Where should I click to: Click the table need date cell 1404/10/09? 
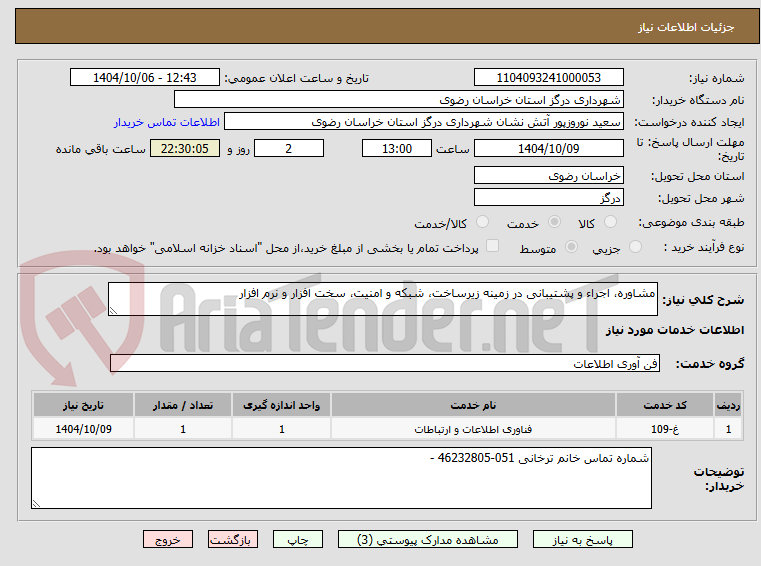83,429
